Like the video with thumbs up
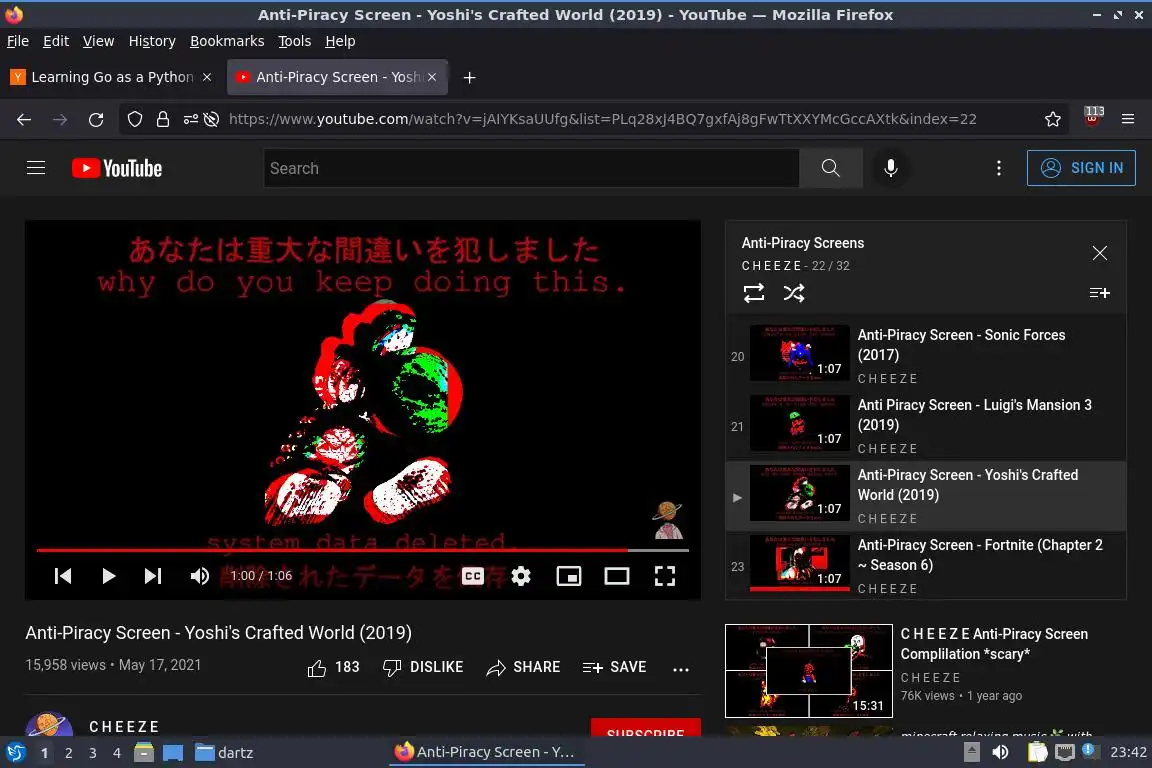The height and width of the screenshot is (768, 1152). [x=333, y=667]
